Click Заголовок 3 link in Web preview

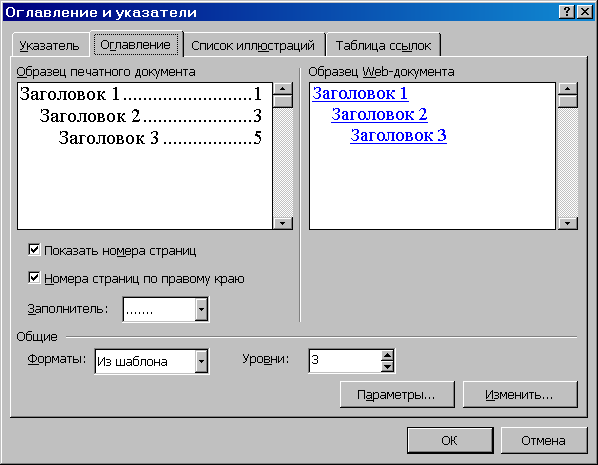[398, 135]
